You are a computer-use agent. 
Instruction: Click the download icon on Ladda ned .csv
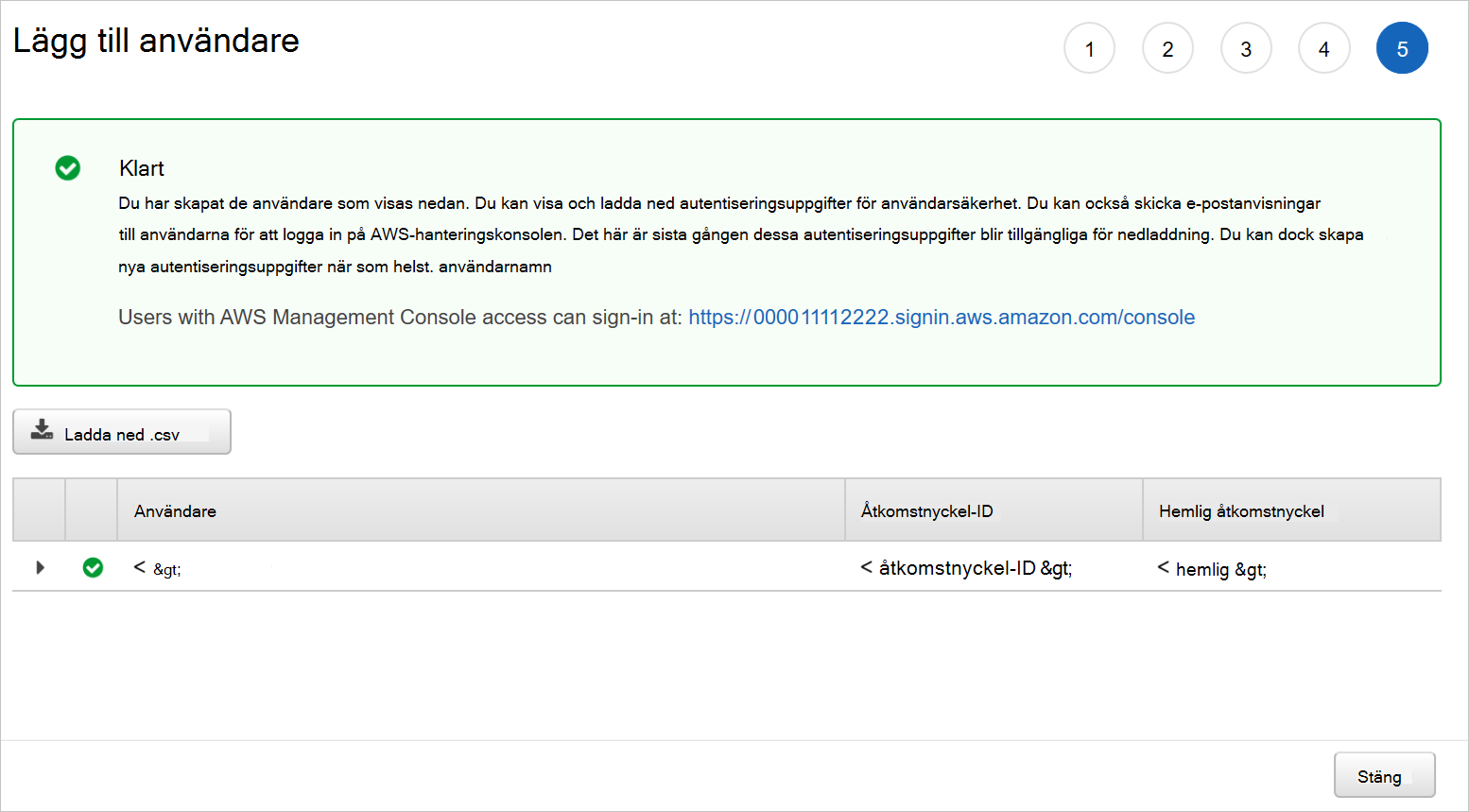[x=42, y=430]
